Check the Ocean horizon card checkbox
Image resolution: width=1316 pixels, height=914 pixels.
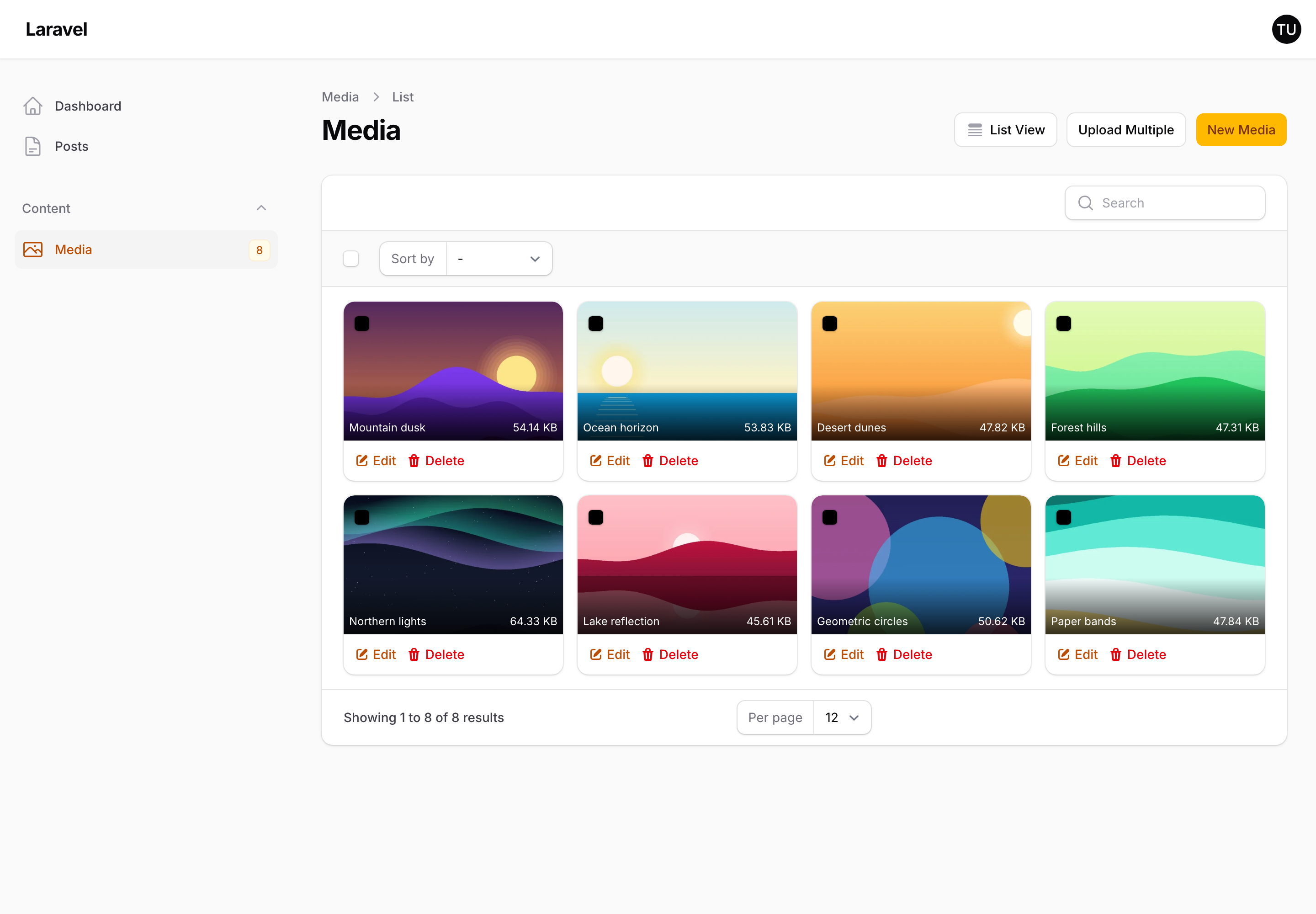click(595, 324)
